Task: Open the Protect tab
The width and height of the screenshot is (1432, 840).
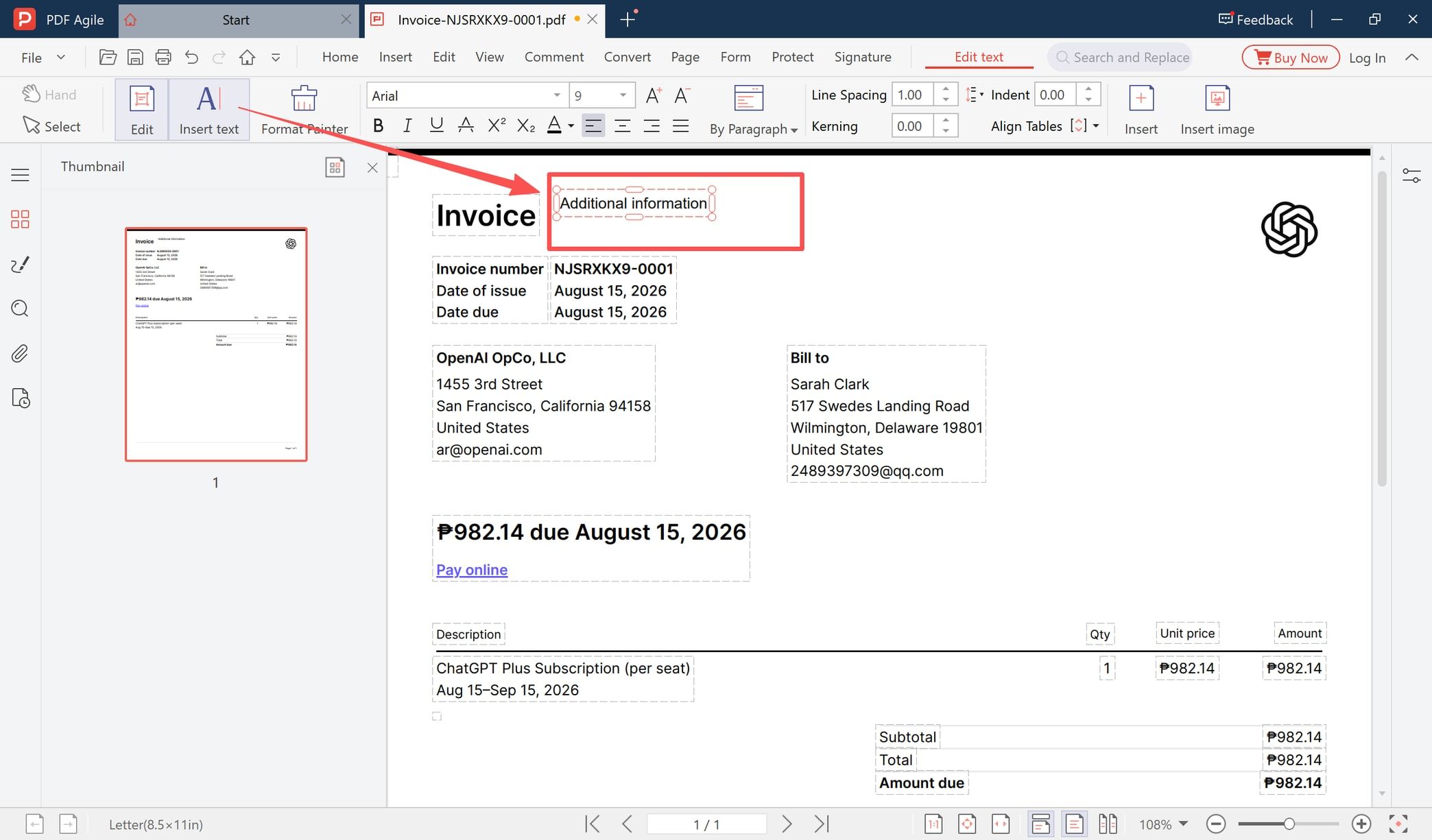Action: (x=792, y=57)
